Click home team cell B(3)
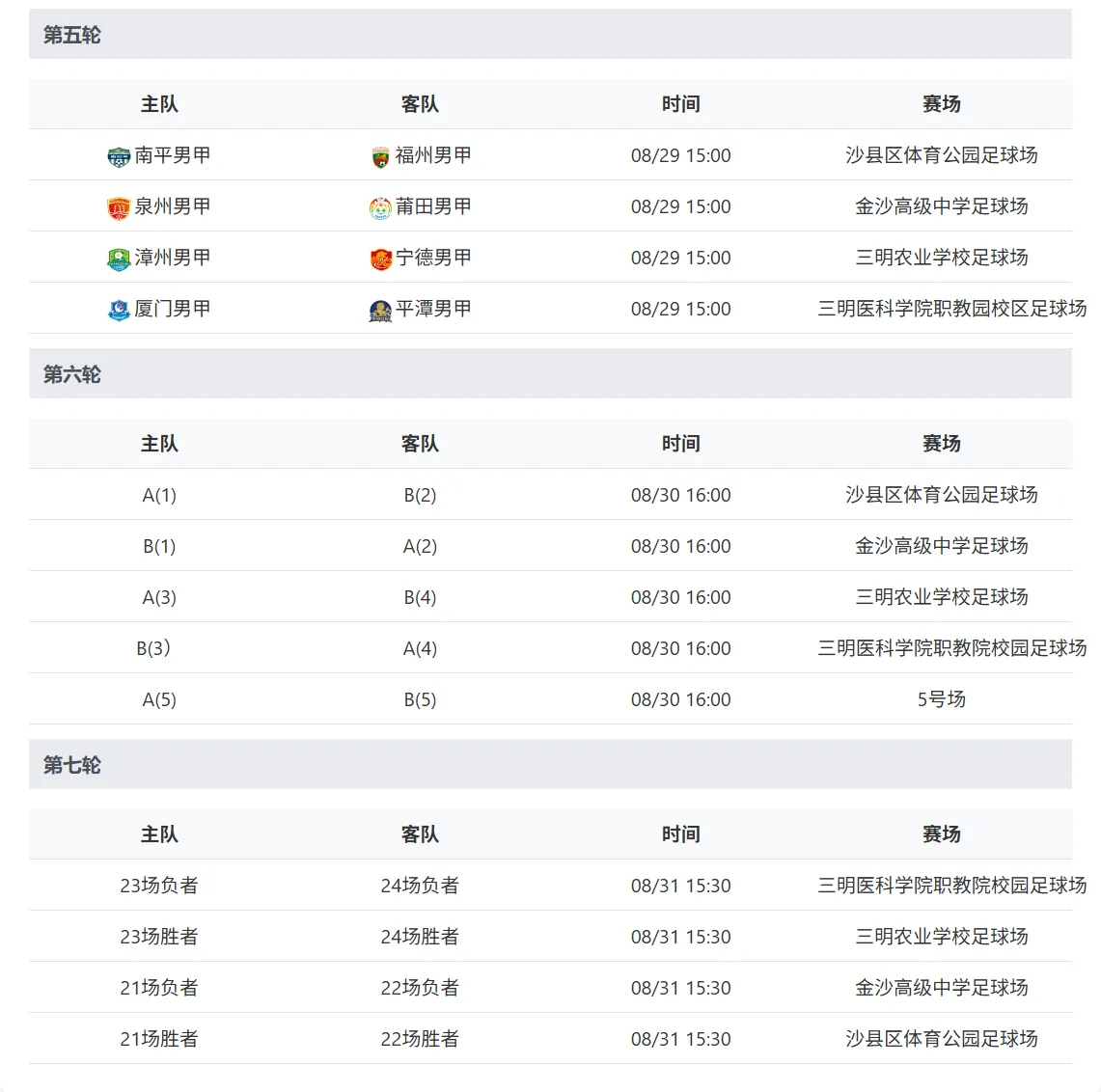The image size is (1101, 1092). 153,648
